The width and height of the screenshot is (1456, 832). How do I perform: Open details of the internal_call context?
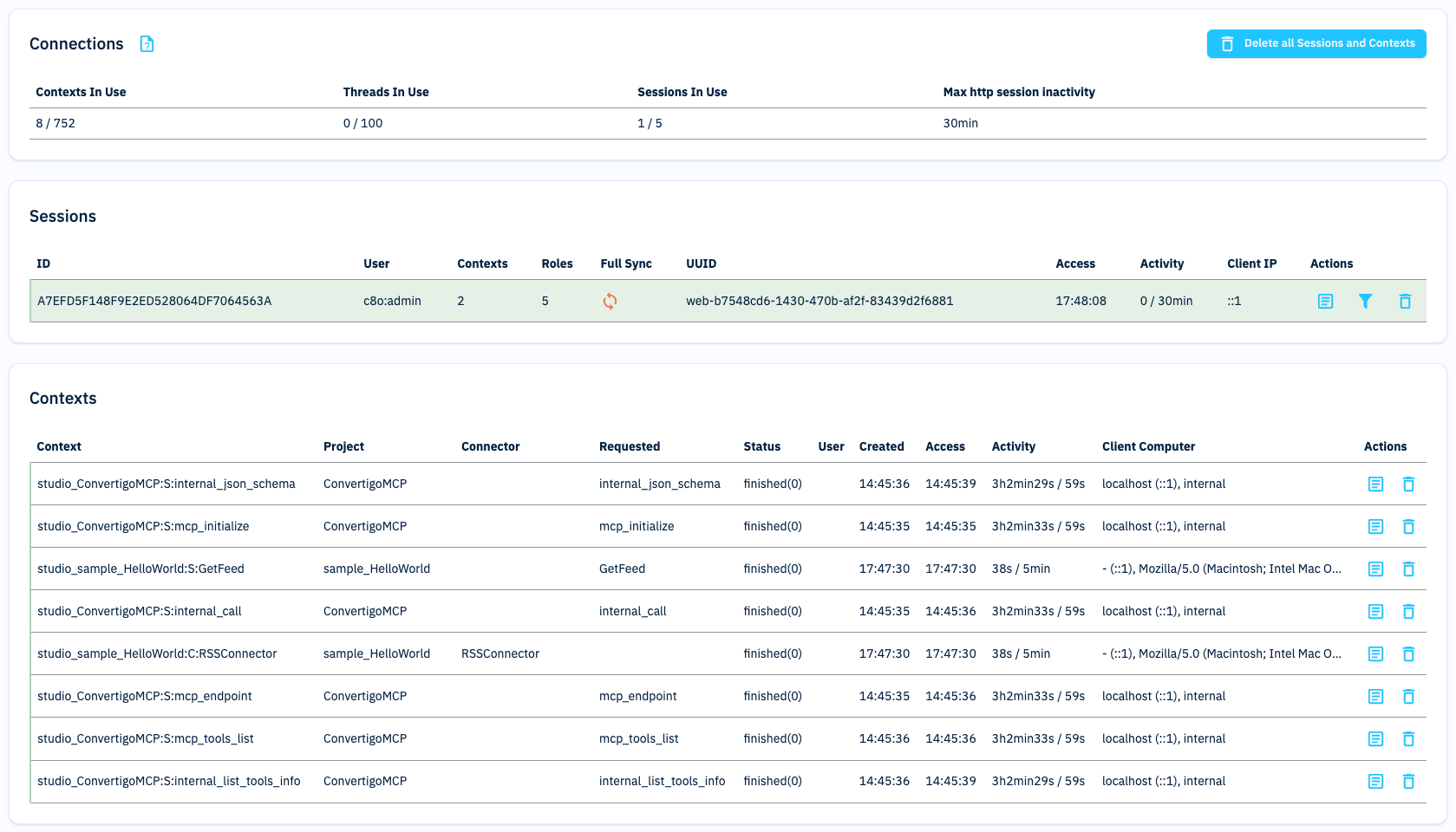(x=1375, y=612)
